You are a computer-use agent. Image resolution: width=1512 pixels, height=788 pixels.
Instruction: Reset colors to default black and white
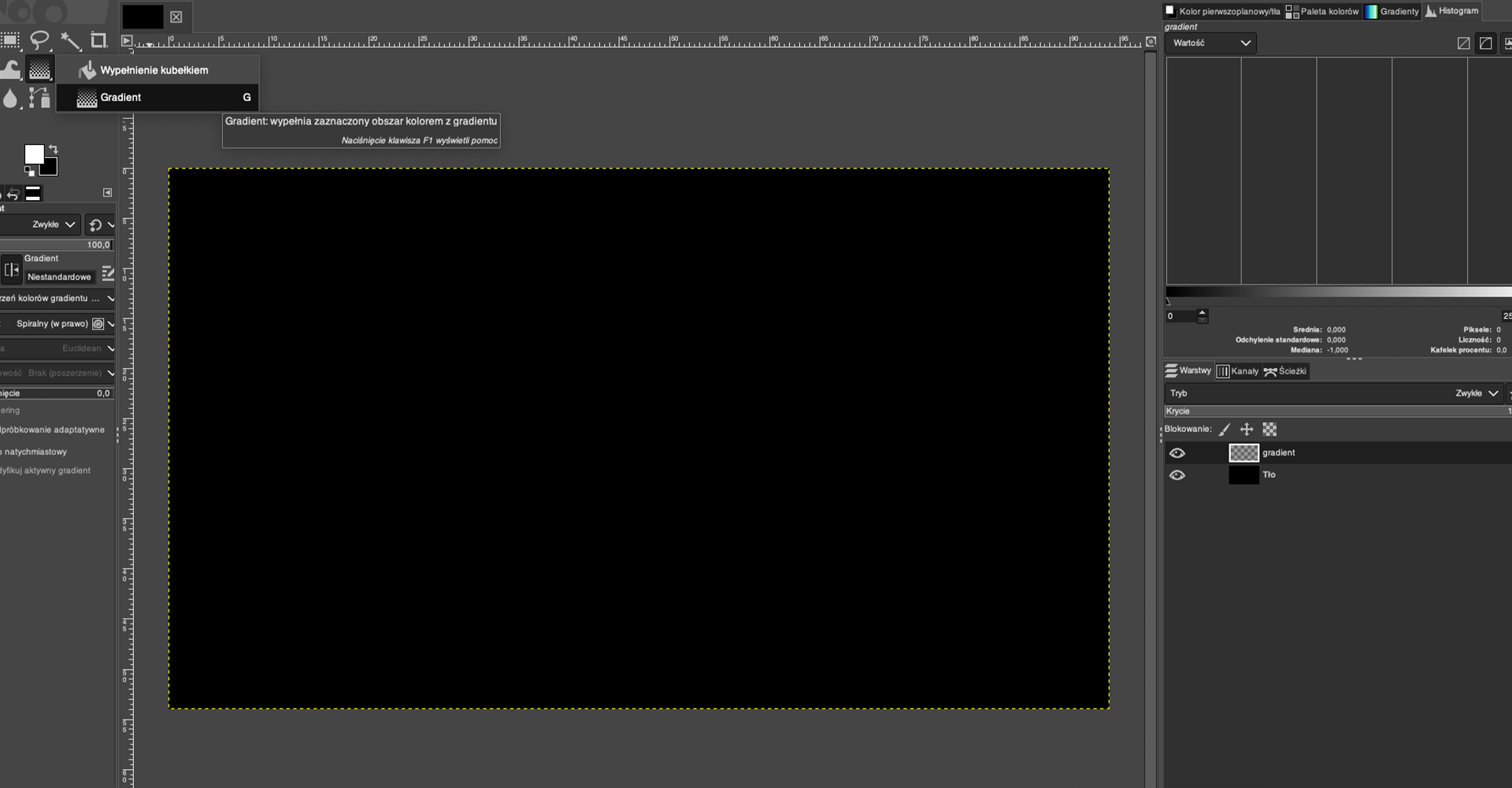(x=29, y=171)
